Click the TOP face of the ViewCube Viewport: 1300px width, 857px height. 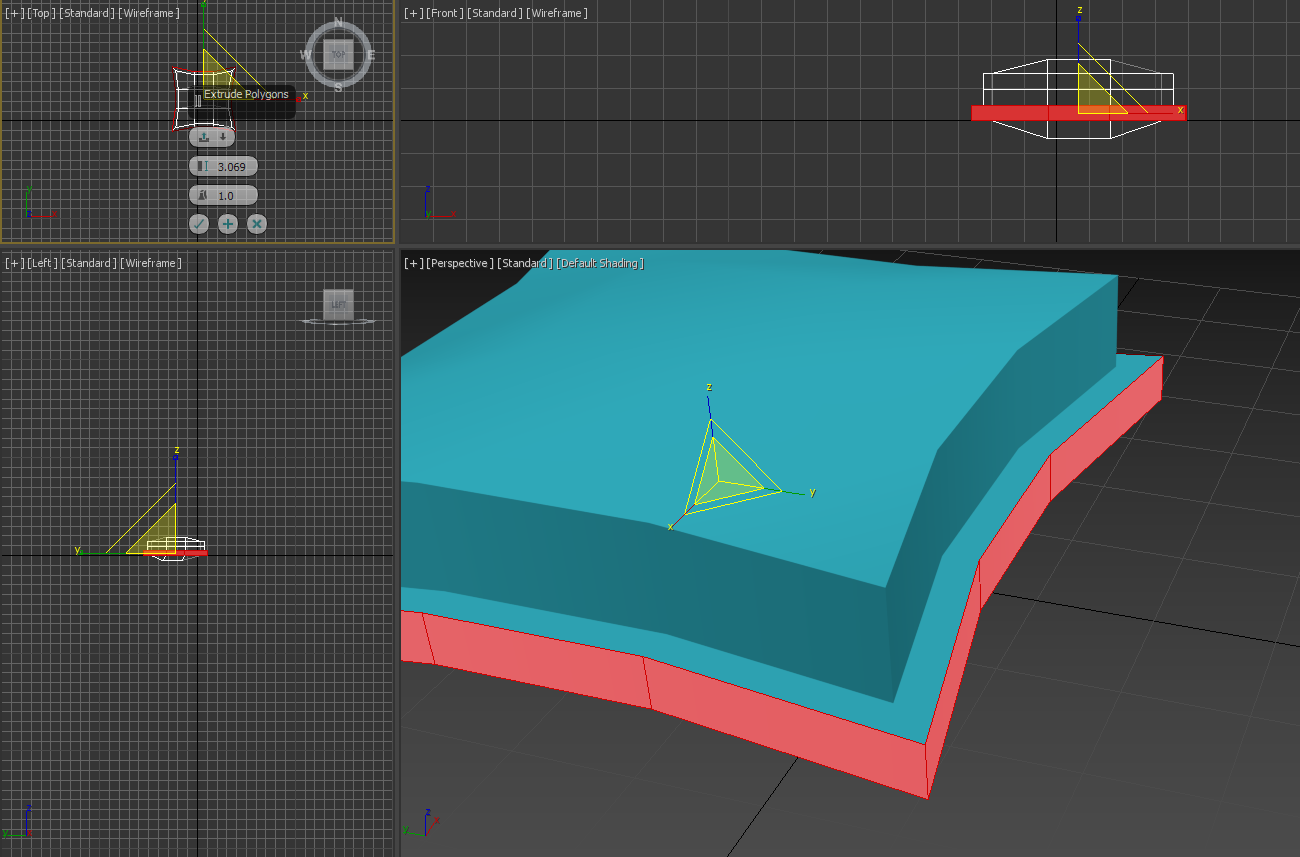[338, 54]
